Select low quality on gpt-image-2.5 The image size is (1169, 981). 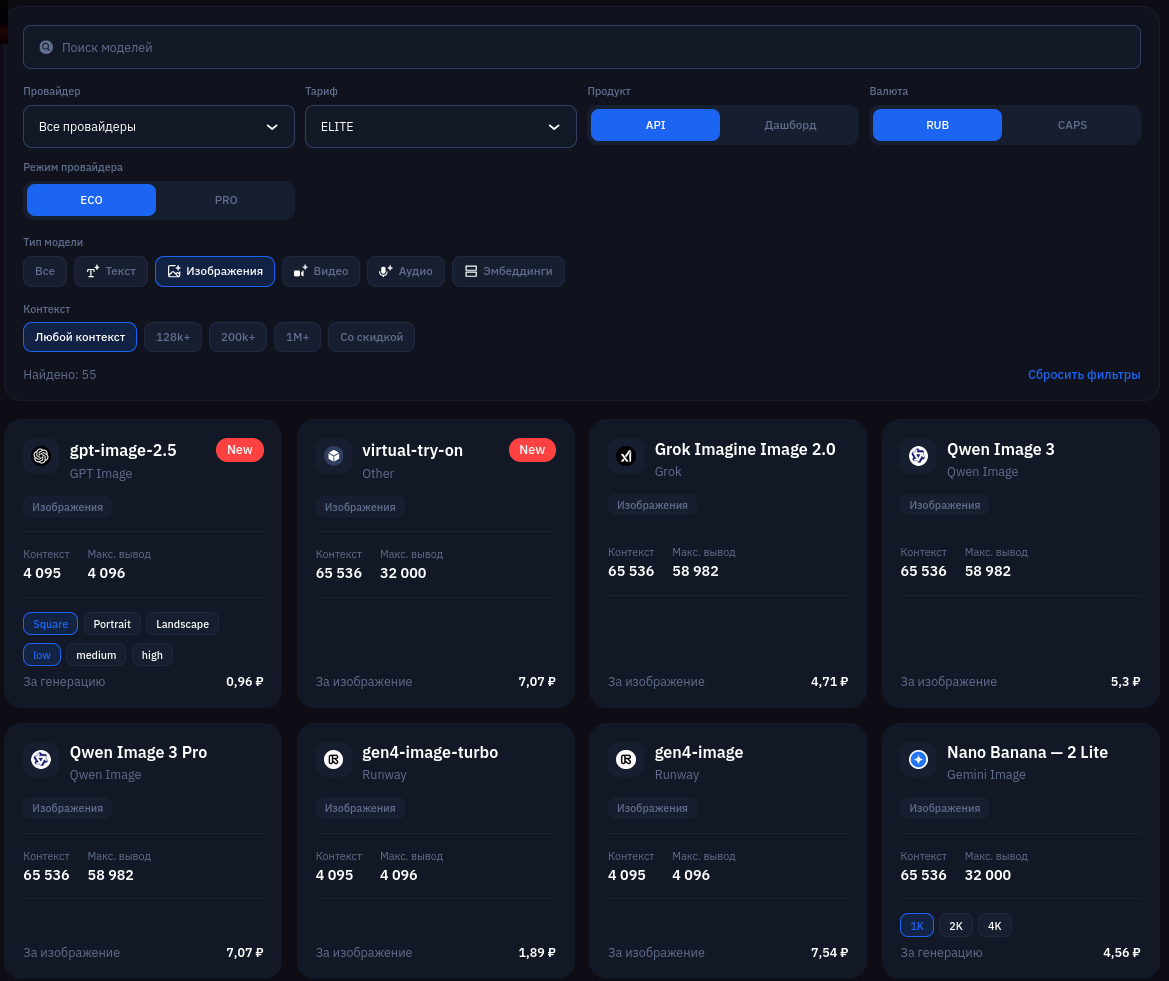[42, 655]
